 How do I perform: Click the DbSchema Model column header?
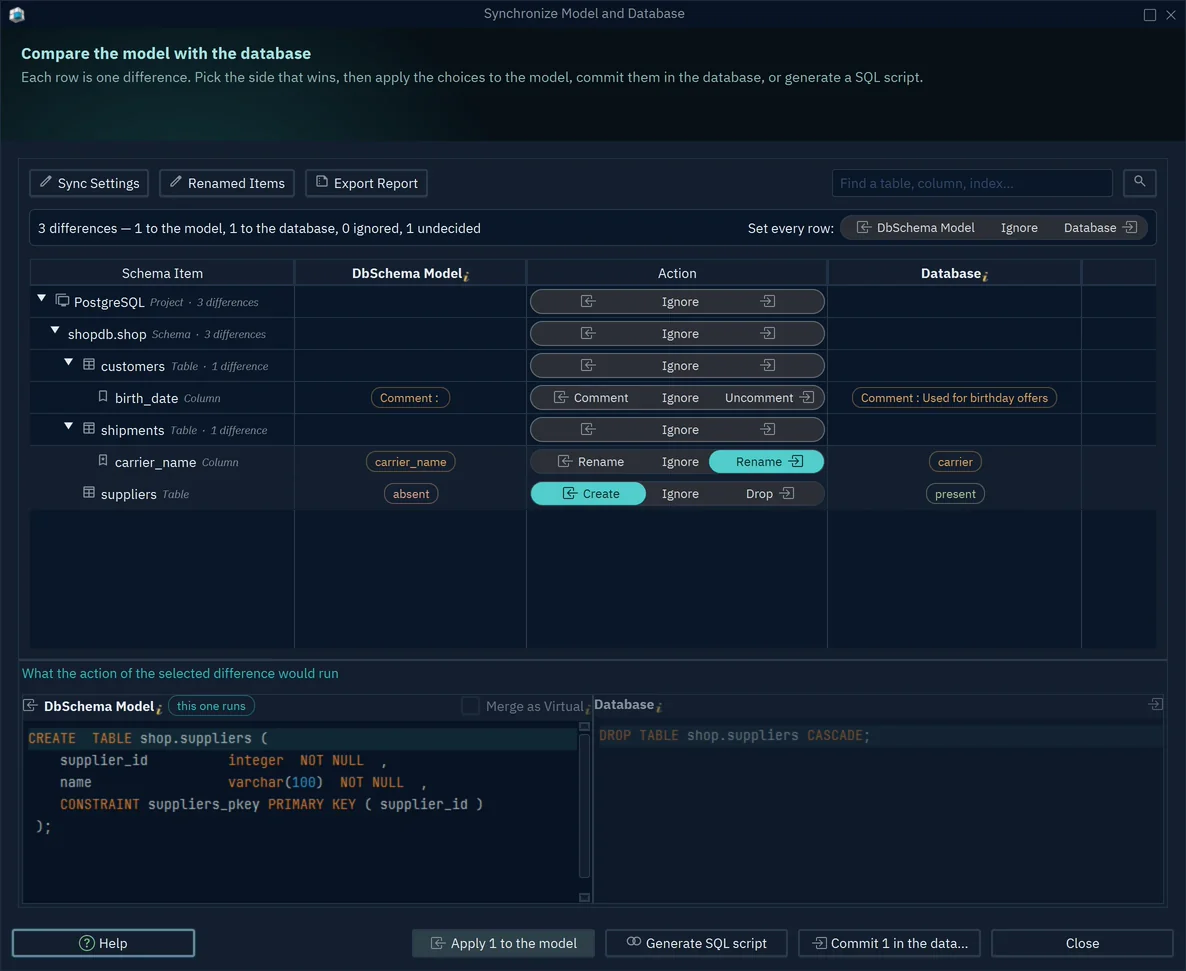click(410, 273)
